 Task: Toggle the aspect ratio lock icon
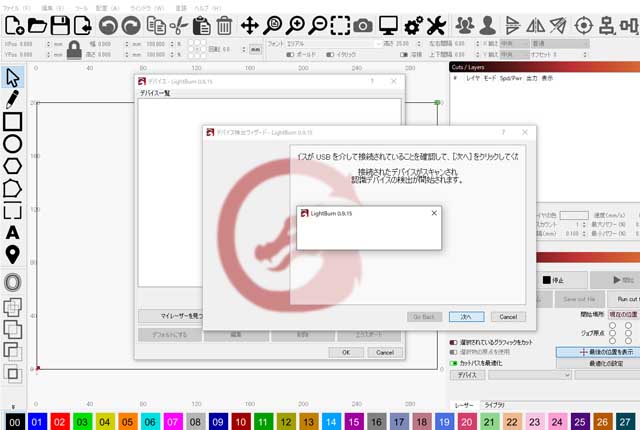click(74, 50)
